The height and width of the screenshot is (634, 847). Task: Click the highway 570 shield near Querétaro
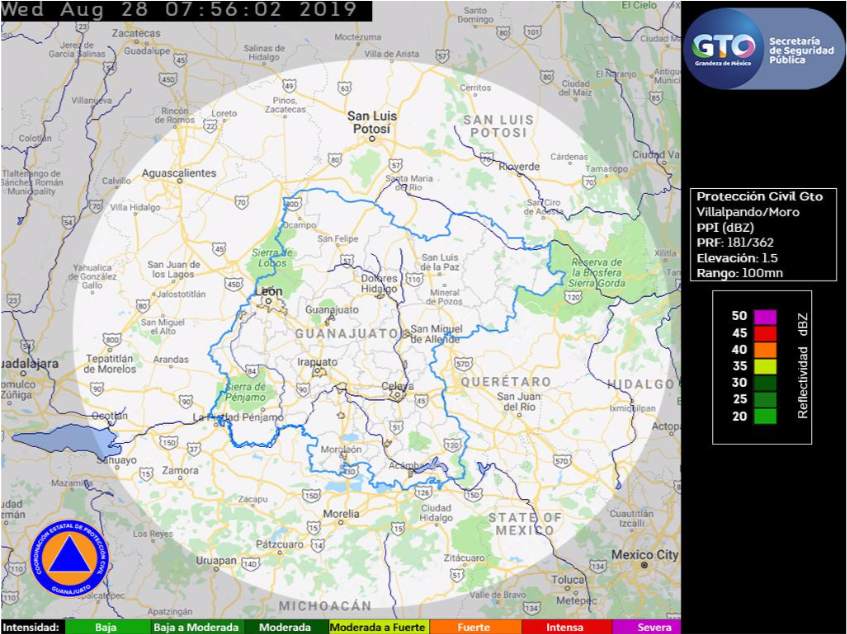(x=463, y=363)
